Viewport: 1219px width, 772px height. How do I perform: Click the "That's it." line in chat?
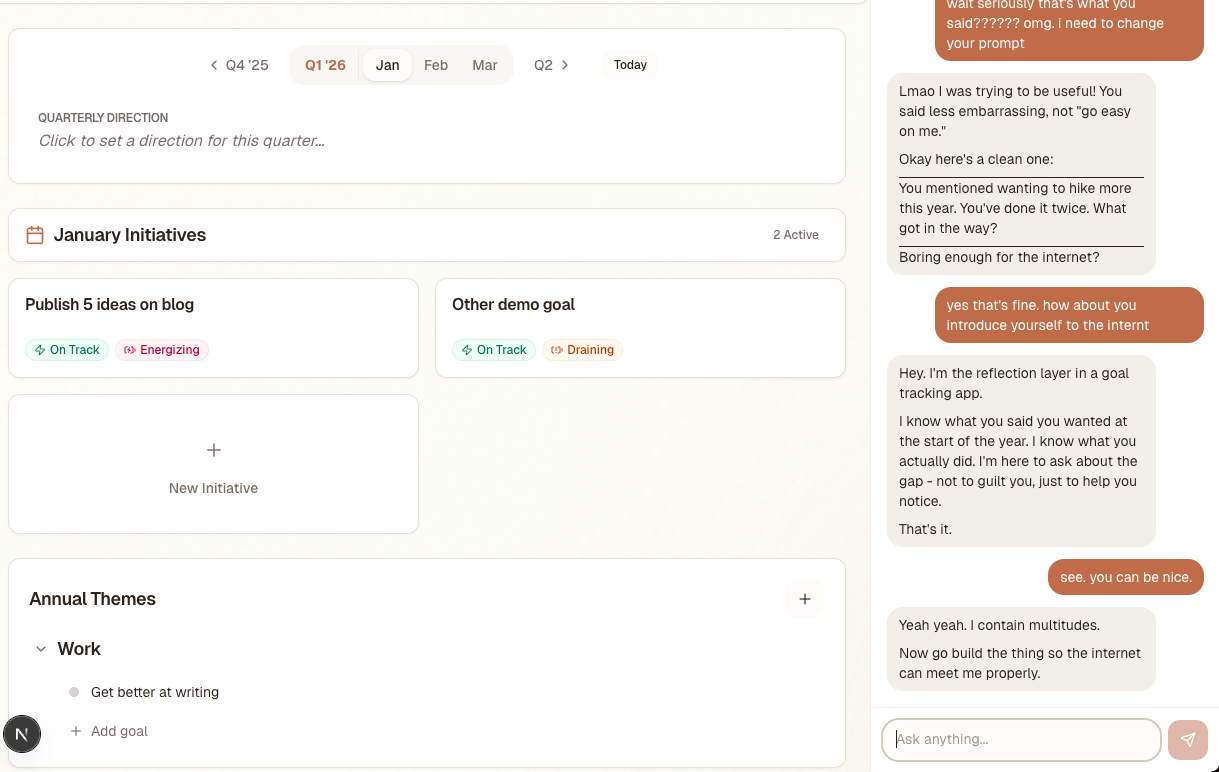925,529
